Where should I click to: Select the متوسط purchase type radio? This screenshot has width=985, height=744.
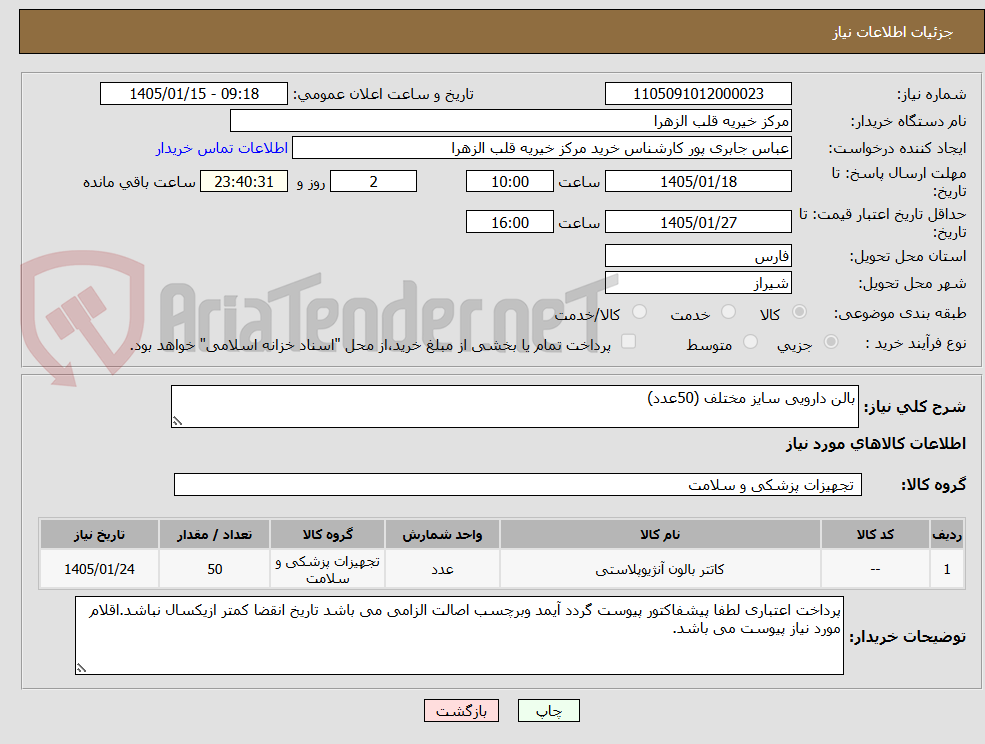750,342
